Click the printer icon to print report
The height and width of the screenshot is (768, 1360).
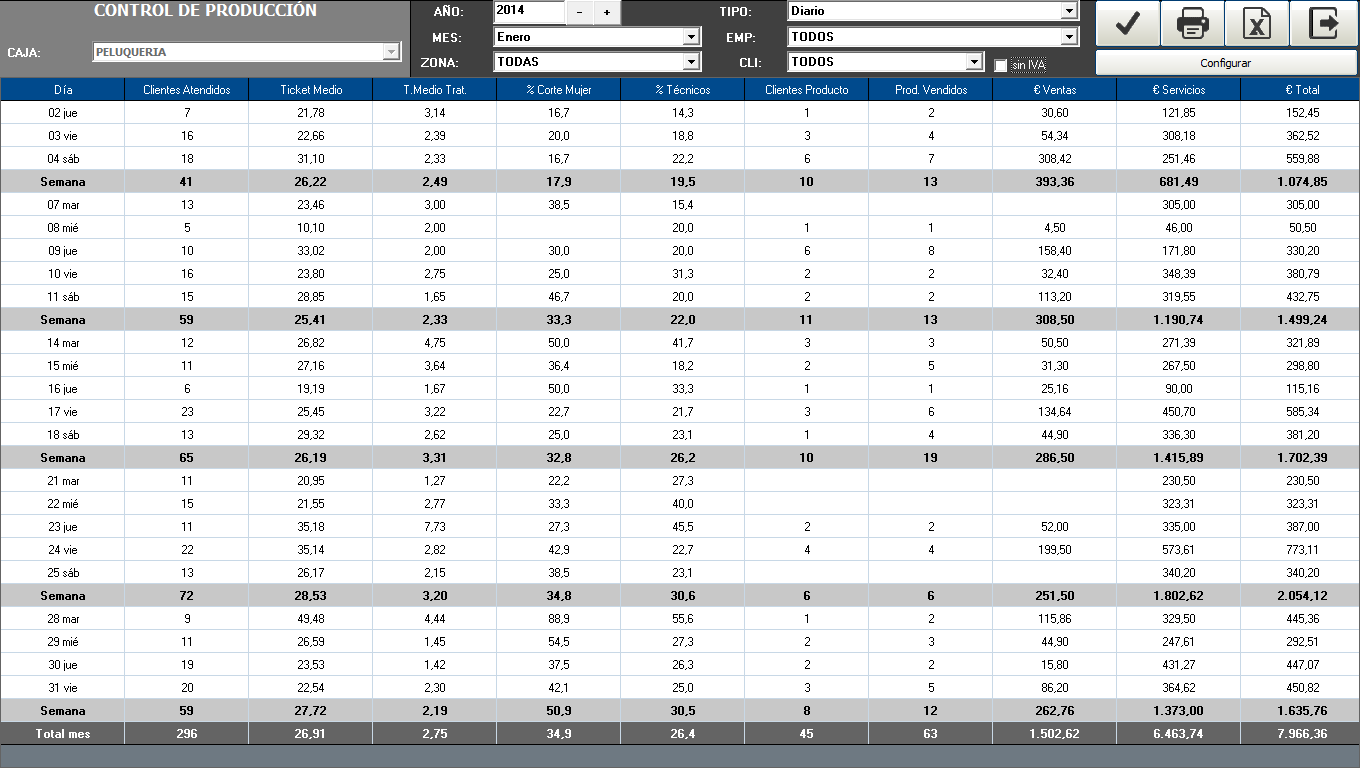pyautogui.click(x=1193, y=24)
